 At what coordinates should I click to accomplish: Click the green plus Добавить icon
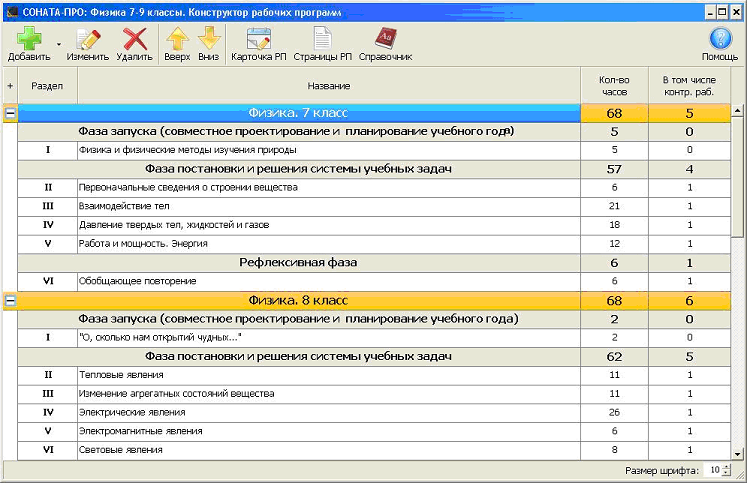[29, 40]
